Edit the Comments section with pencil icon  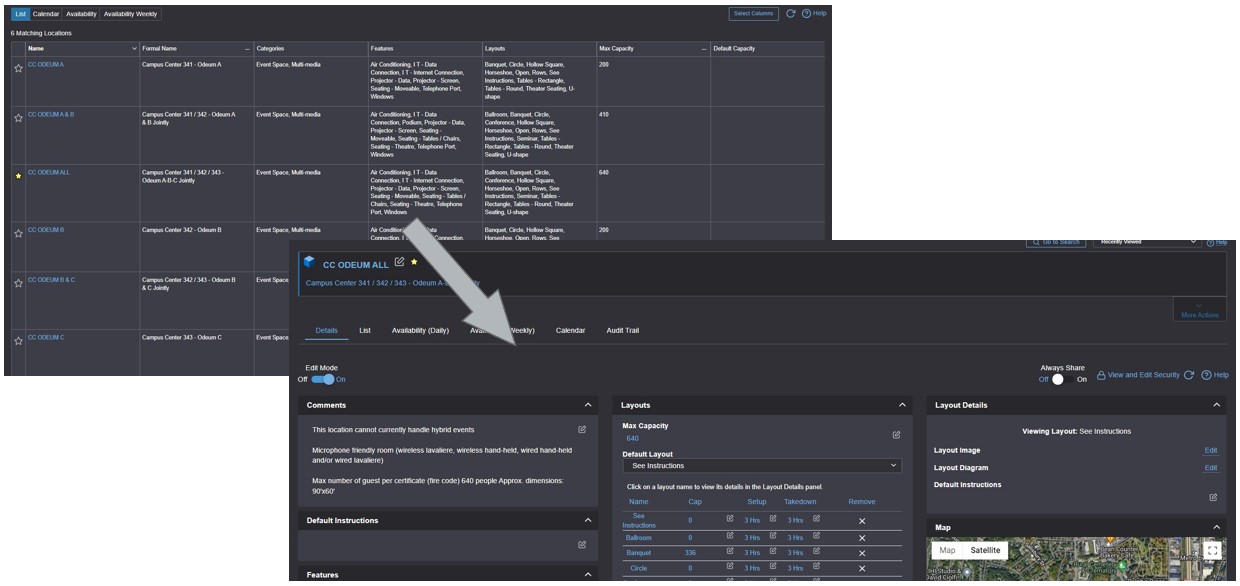(x=582, y=430)
